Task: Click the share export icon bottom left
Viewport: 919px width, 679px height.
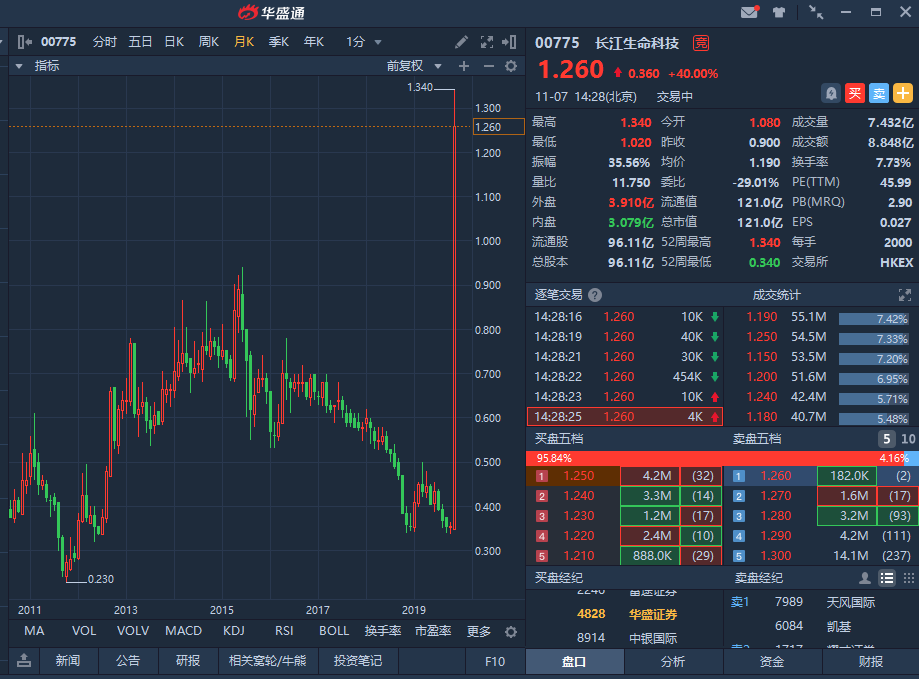Action: click(x=24, y=660)
